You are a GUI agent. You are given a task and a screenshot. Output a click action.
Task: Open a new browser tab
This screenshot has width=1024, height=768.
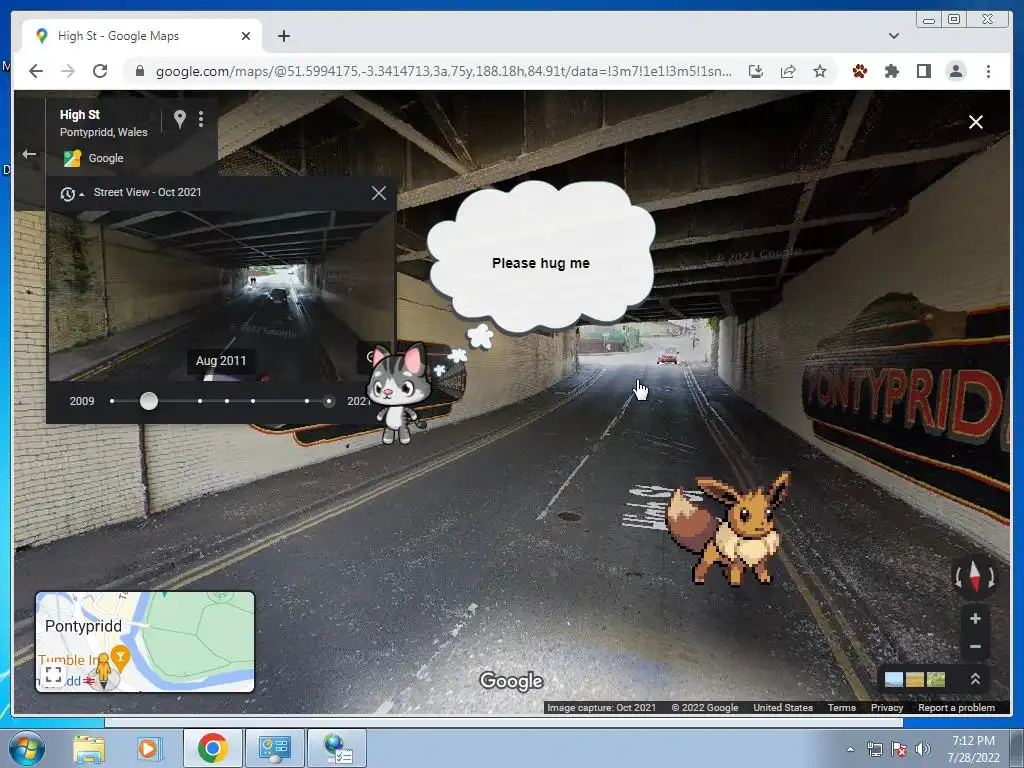coord(283,36)
